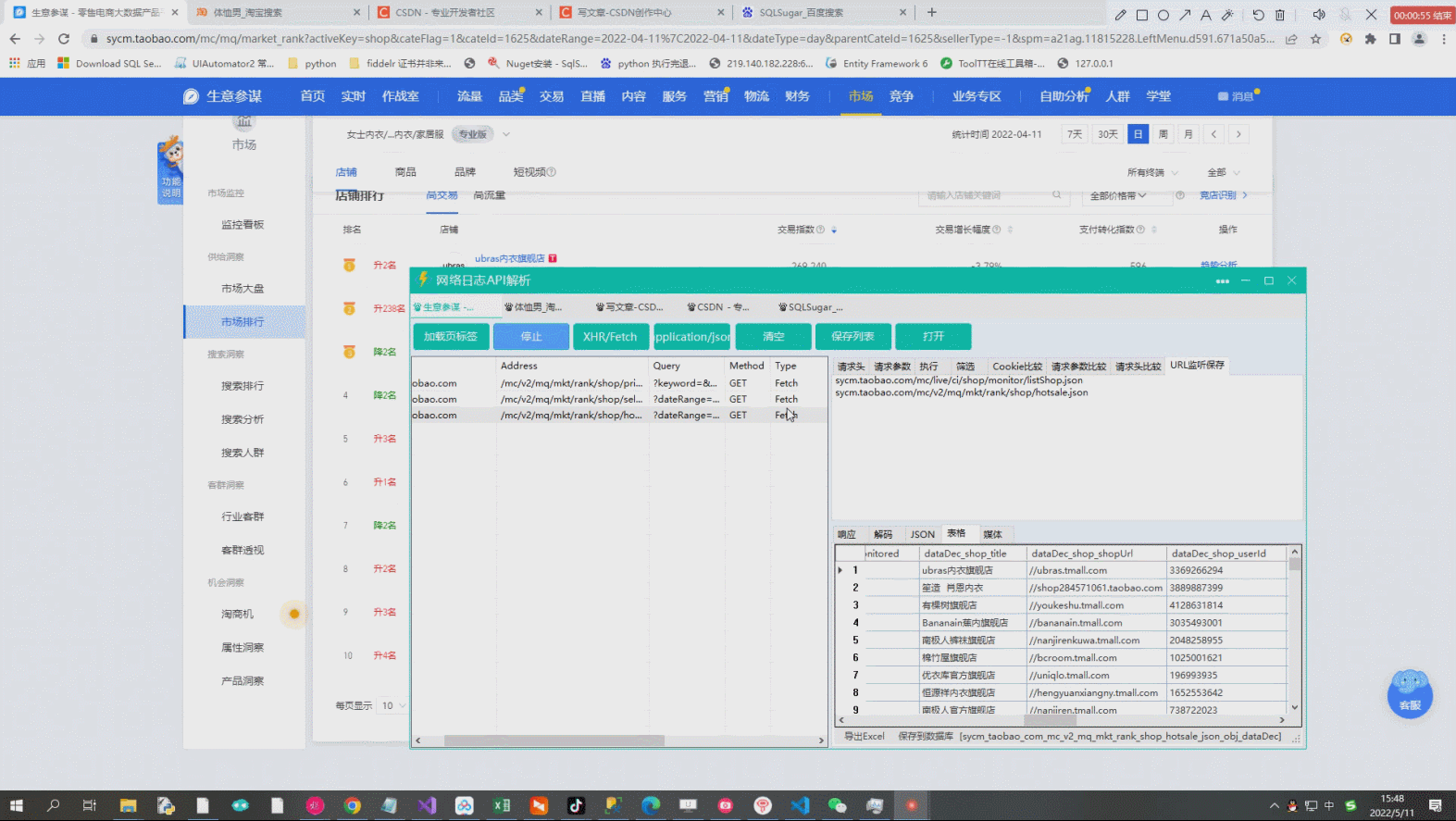Image resolution: width=1456 pixels, height=821 pixels.
Task: Click the Windows Start button
Action: pos(16,805)
